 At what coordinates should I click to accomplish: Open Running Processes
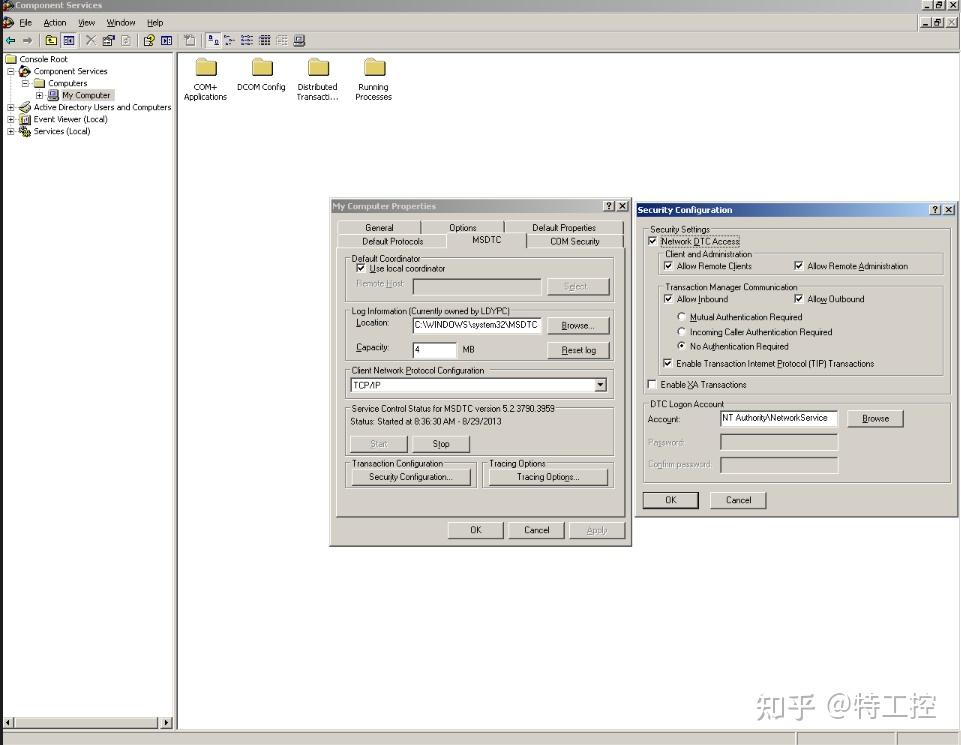tap(372, 72)
